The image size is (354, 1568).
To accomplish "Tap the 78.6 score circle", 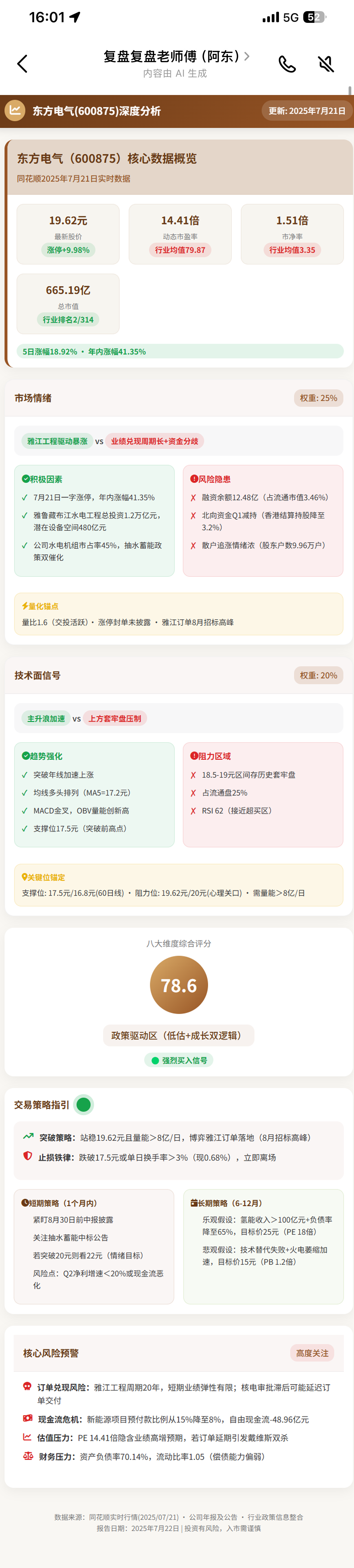I will point(179,985).
